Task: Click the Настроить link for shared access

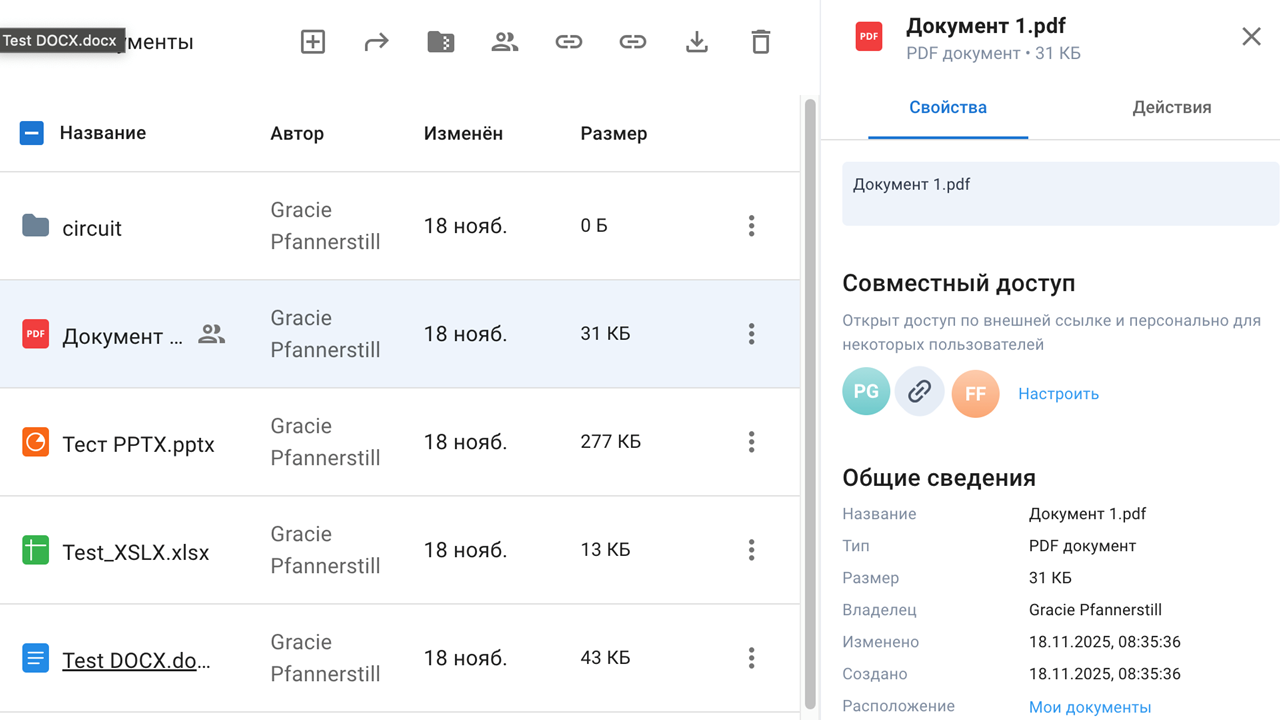Action: pos(1058,393)
